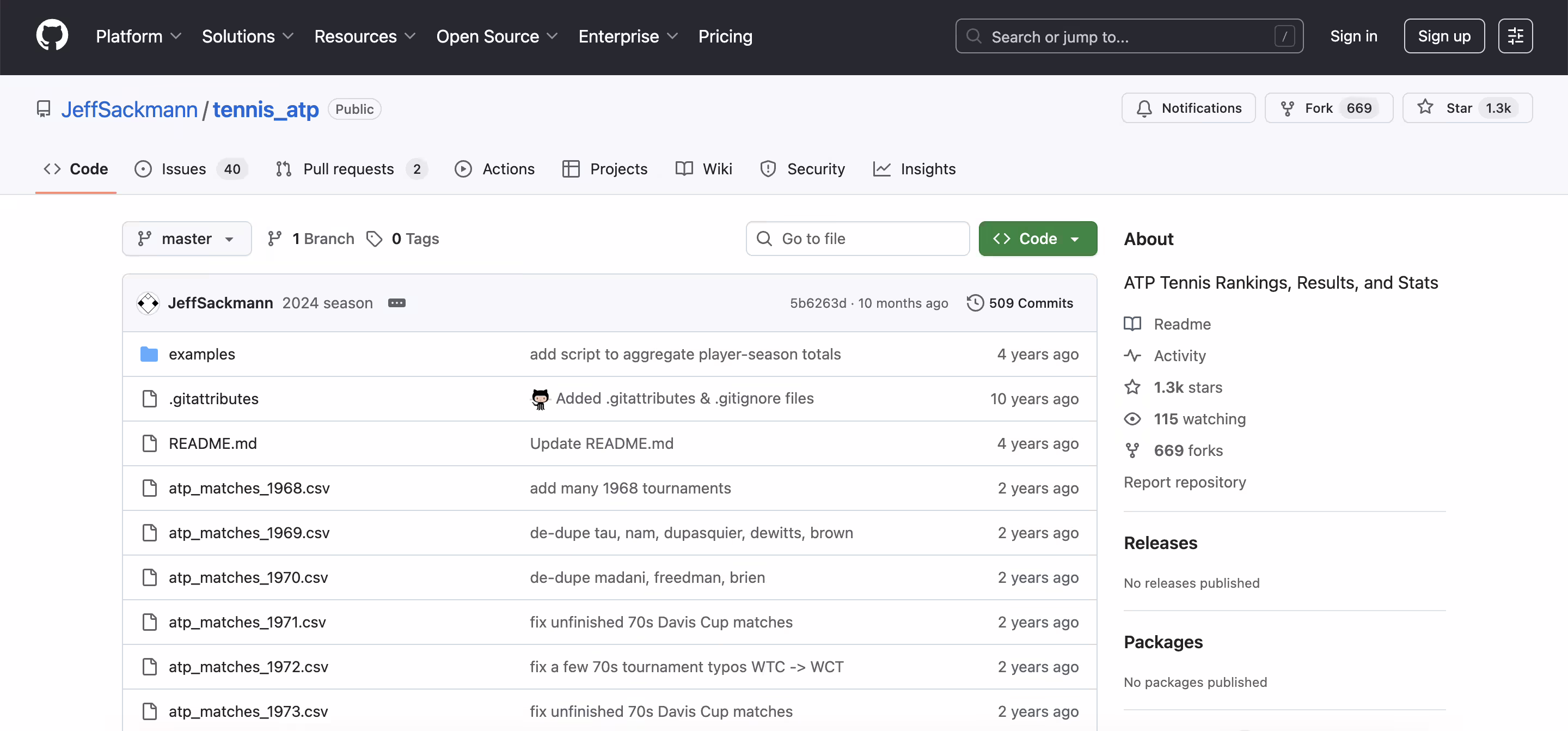The image size is (1568, 731).
Task: Open the README.md file link
Action: (212, 443)
